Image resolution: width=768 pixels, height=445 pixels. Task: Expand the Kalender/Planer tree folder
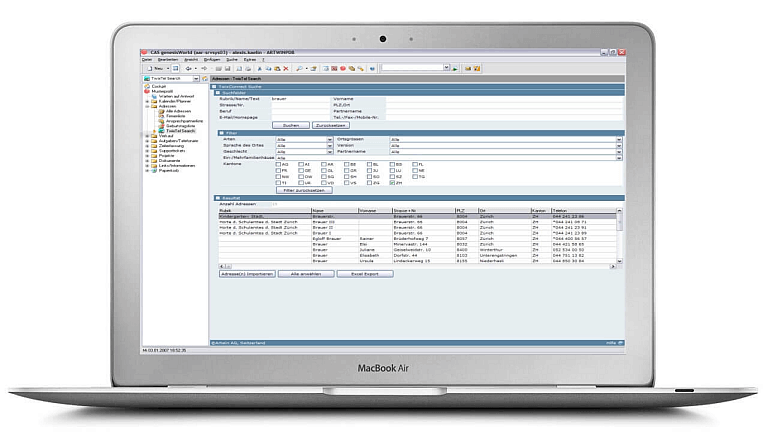(147, 101)
